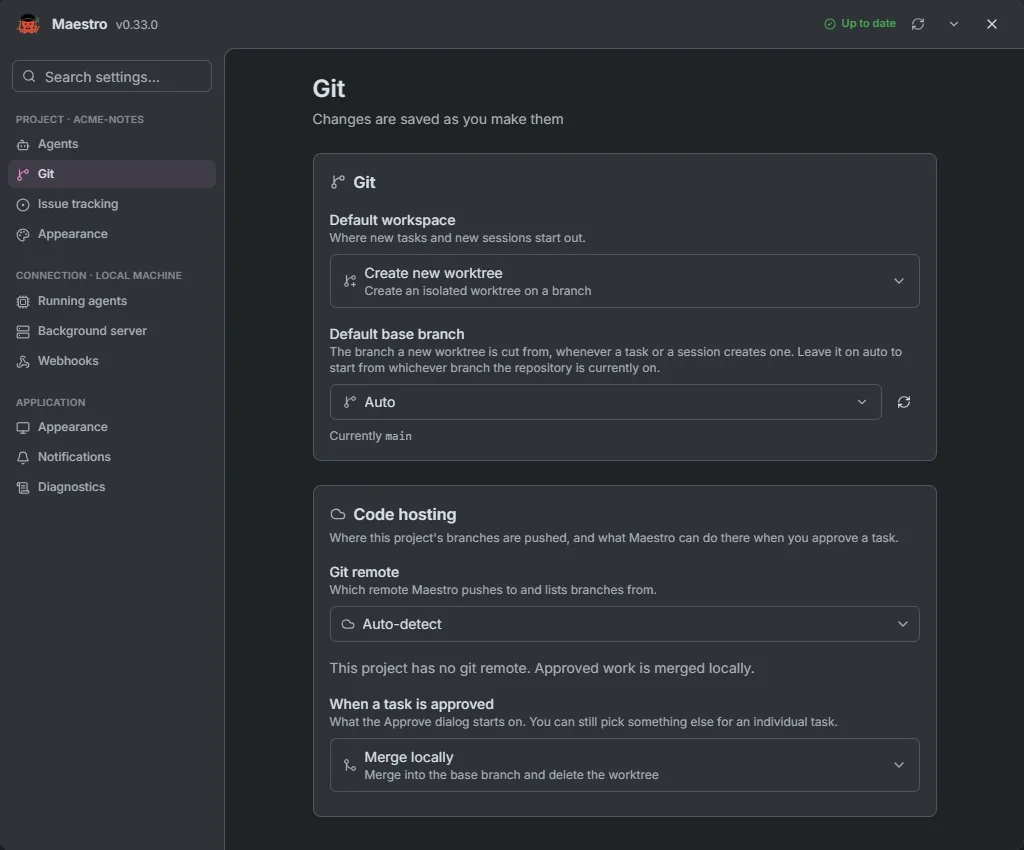1024x850 pixels.
Task: Click the Diagnostics scroll icon
Action: click(23, 488)
